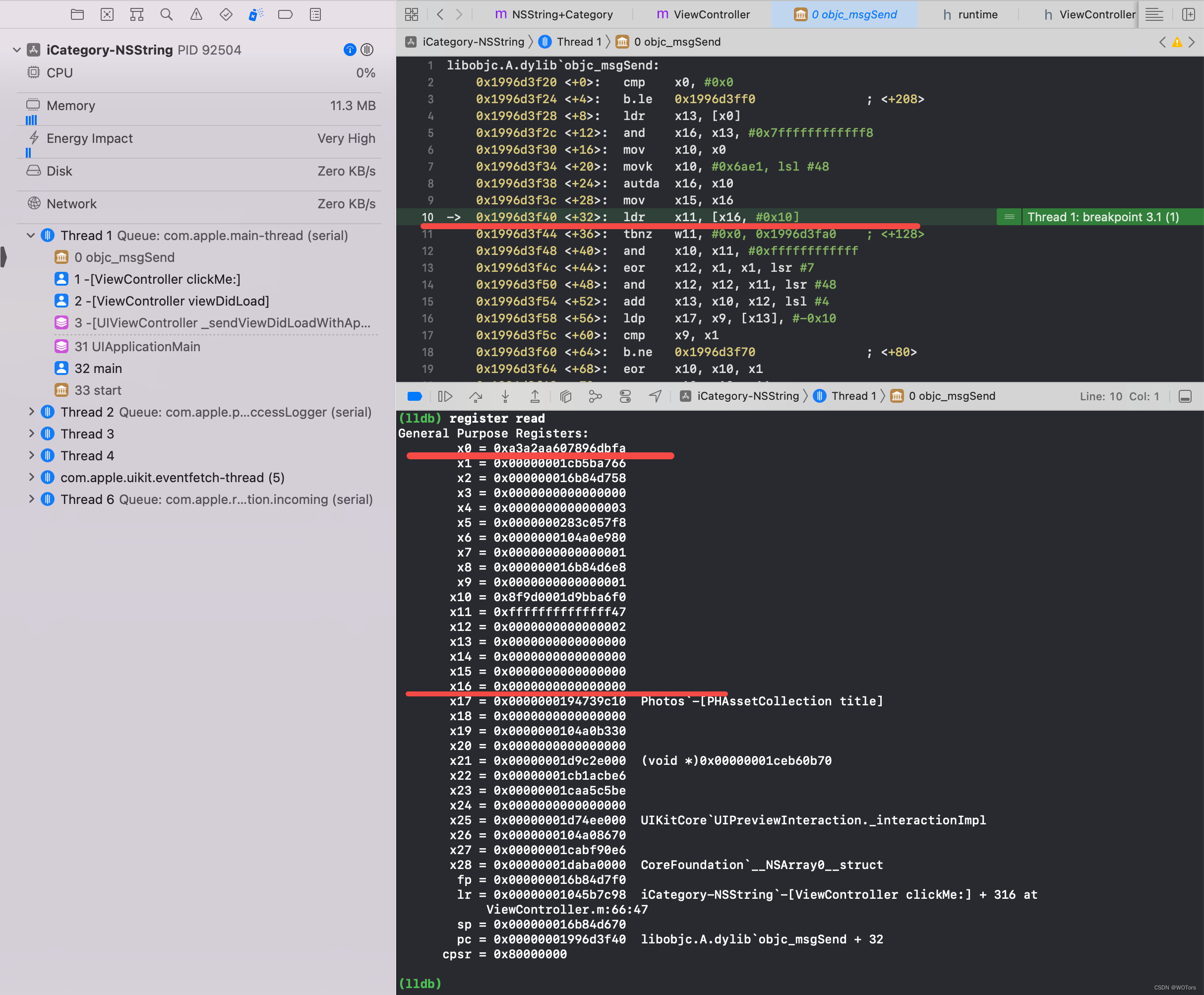Go back in editor history
Viewport: 1204px width, 995px height.
440,14
